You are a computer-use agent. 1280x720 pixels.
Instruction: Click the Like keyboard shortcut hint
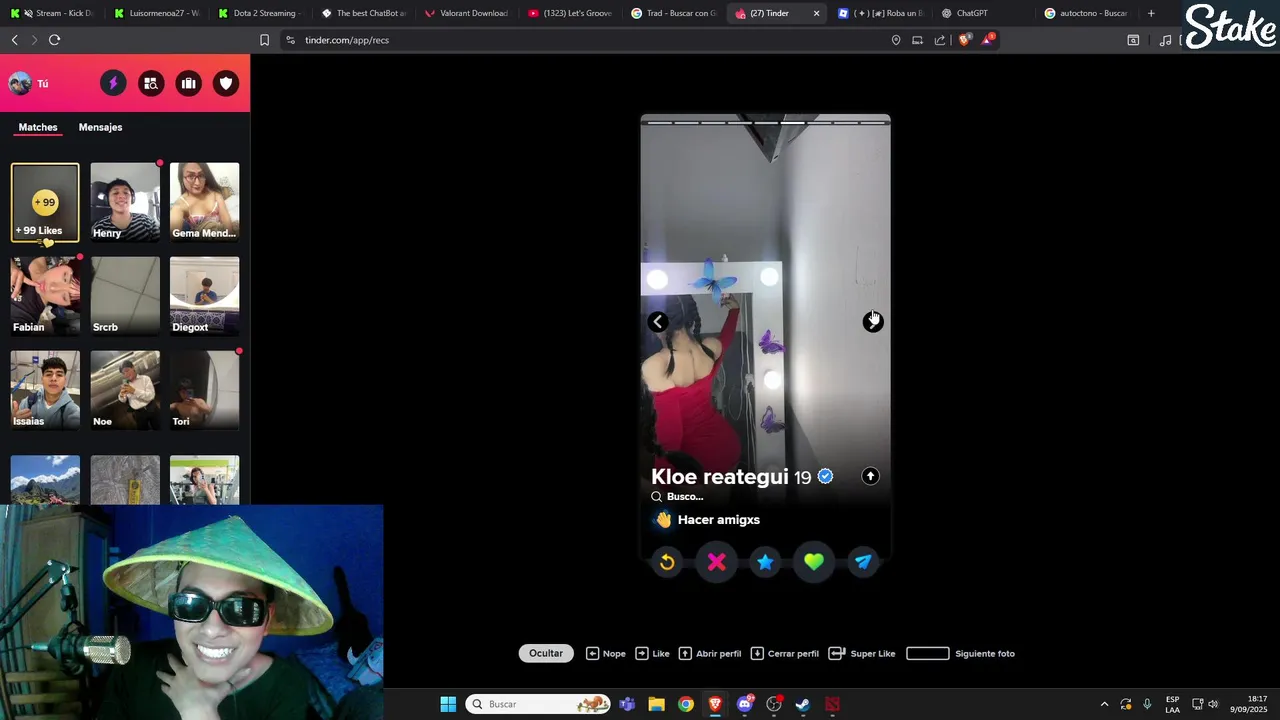click(x=653, y=653)
